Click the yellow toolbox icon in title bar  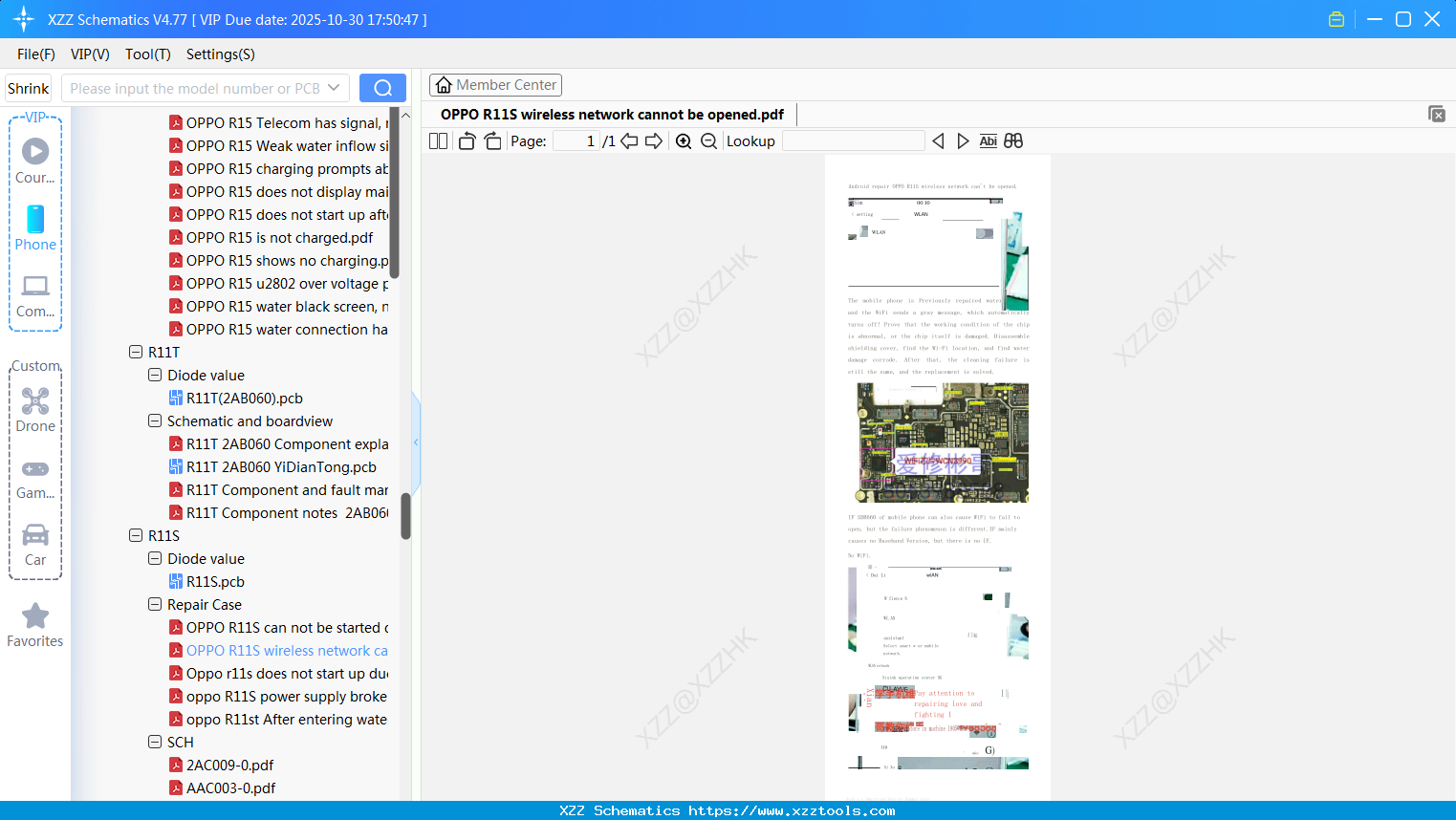pyautogui.click(x=1336, y=19)
